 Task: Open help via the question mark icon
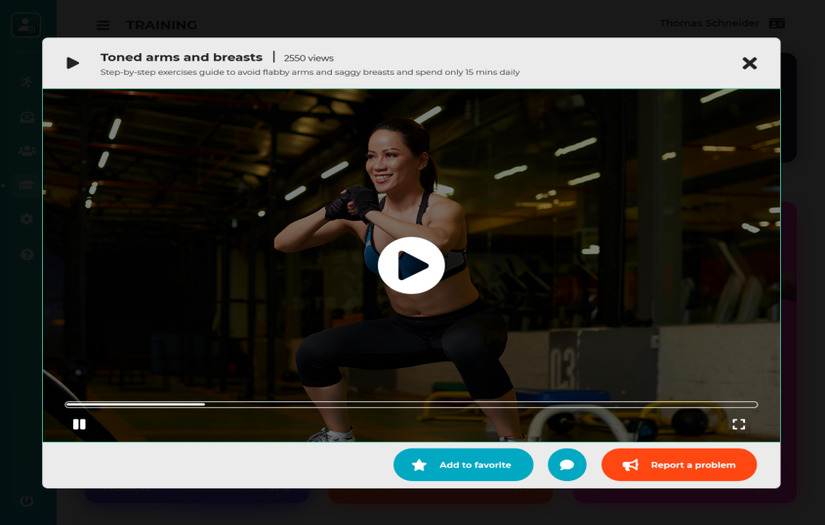[27, 255]
